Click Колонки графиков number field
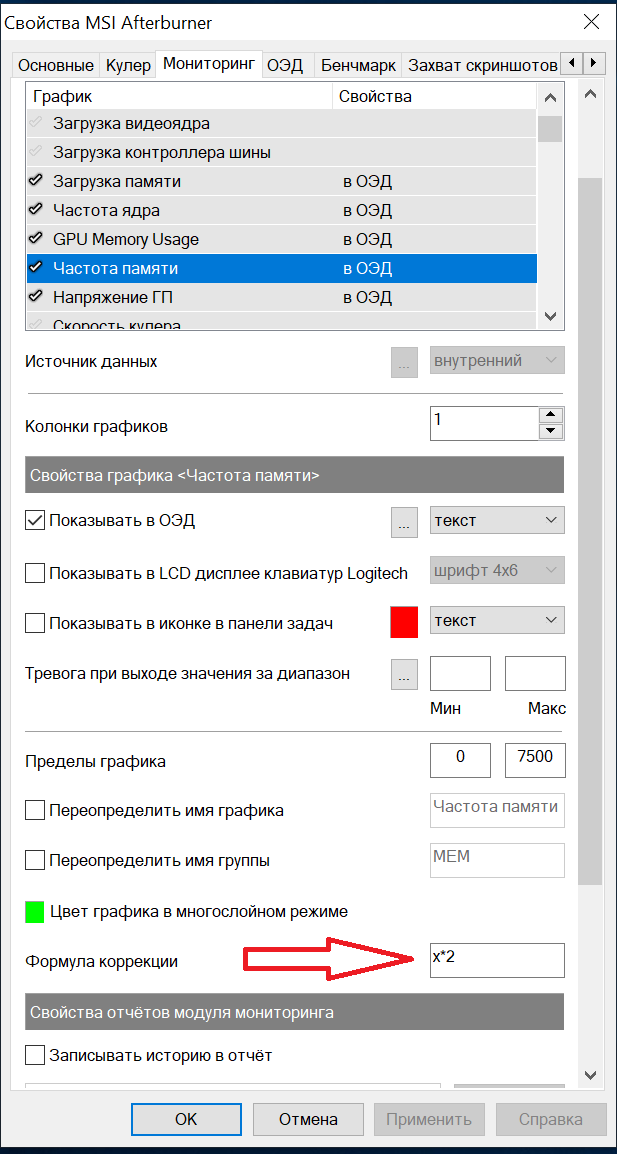The height and width of the screenshot is (1154, 617). point(484,424)
